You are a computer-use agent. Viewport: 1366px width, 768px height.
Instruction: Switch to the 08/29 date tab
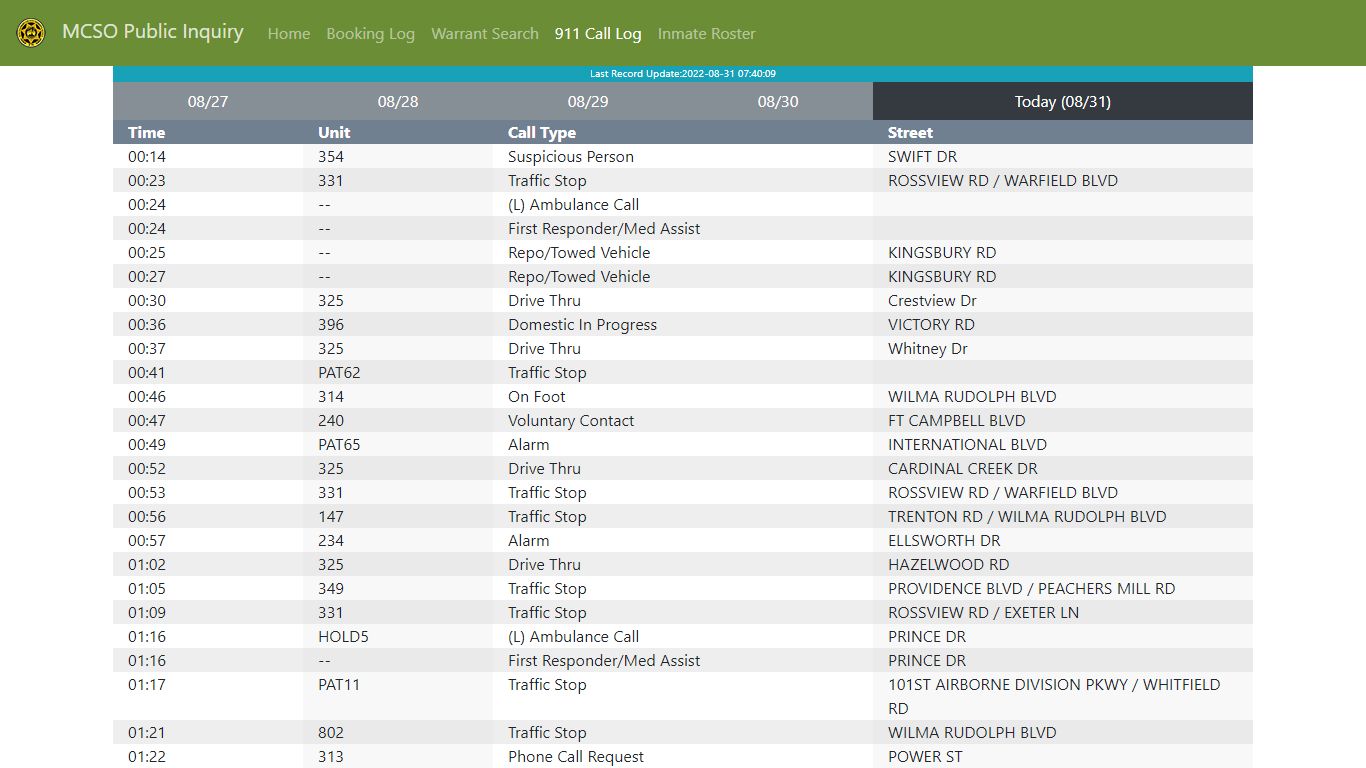click(x=588, y=101)
